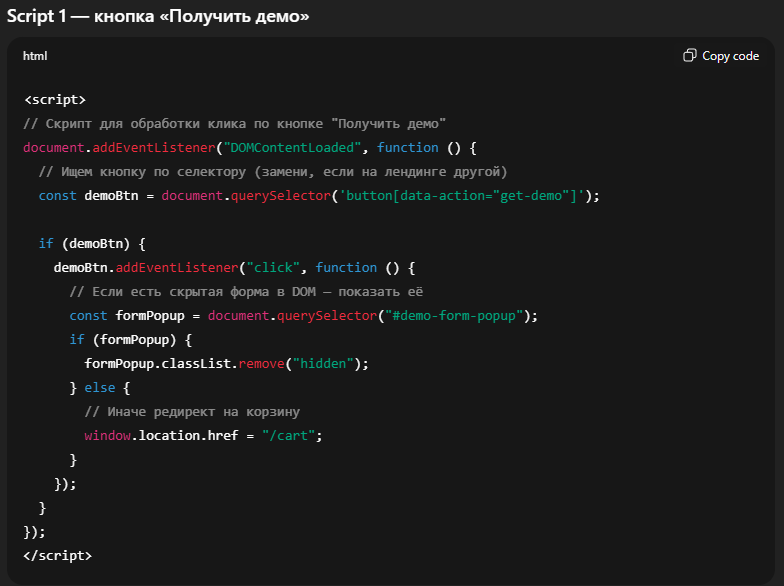784x586 pixels.
Task: Click the "if (demoBtn)" condition line
Action: point(92,244)
